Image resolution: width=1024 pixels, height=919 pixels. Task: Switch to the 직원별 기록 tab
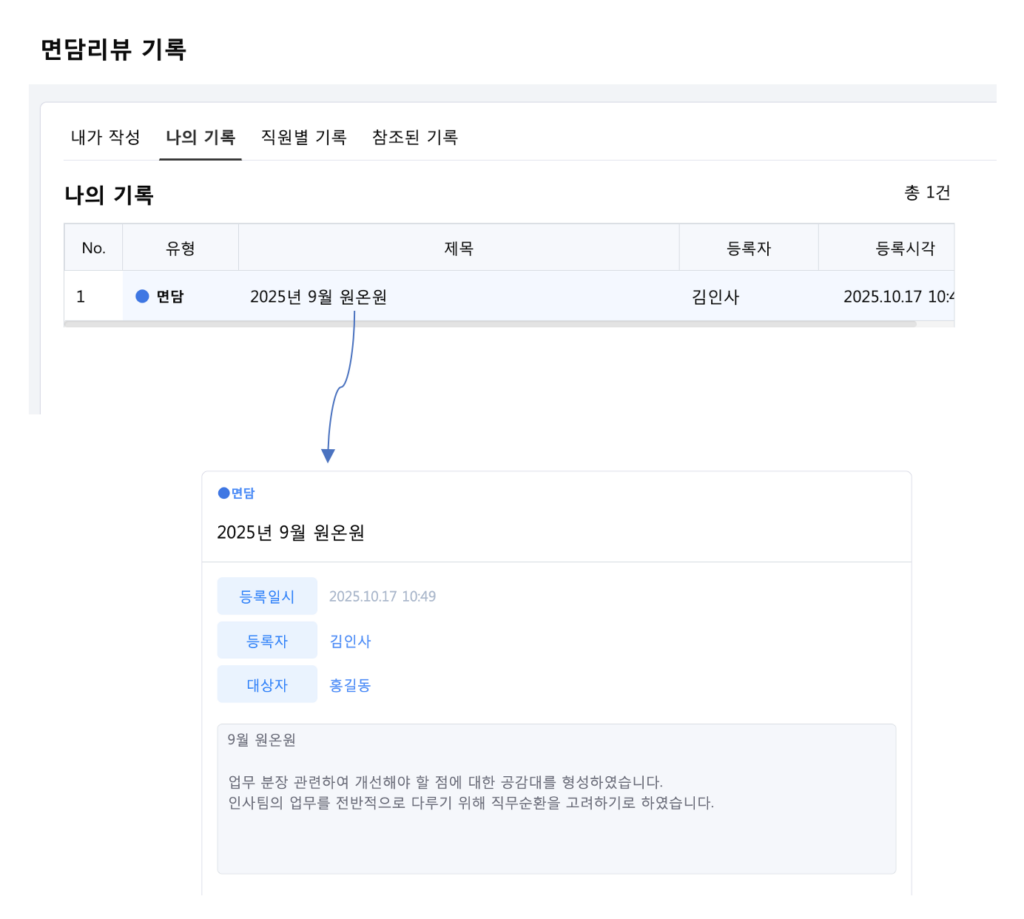303,138
